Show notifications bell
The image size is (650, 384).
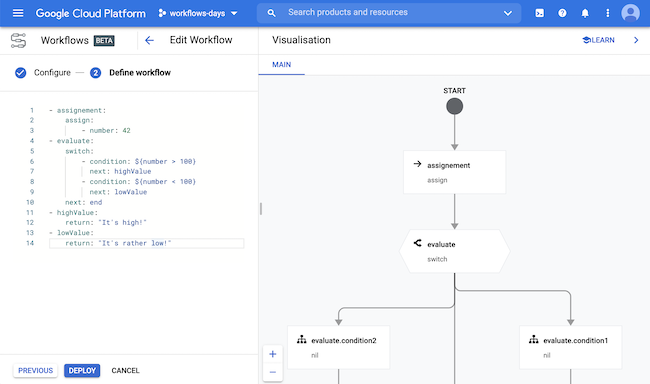tap(585, 13)
